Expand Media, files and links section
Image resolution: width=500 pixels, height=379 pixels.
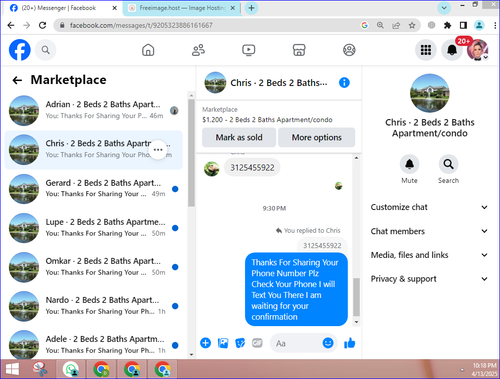coord(429,255)
